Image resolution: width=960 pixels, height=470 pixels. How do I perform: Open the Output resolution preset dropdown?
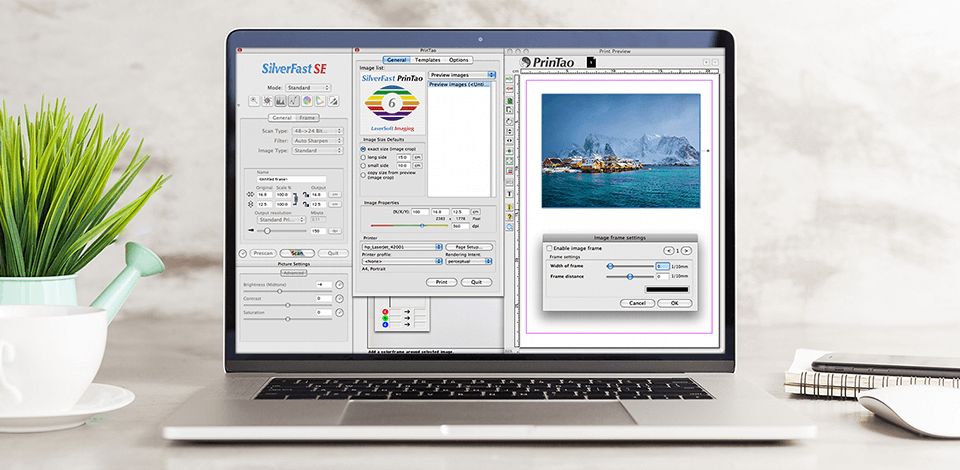tap(282, 220)
